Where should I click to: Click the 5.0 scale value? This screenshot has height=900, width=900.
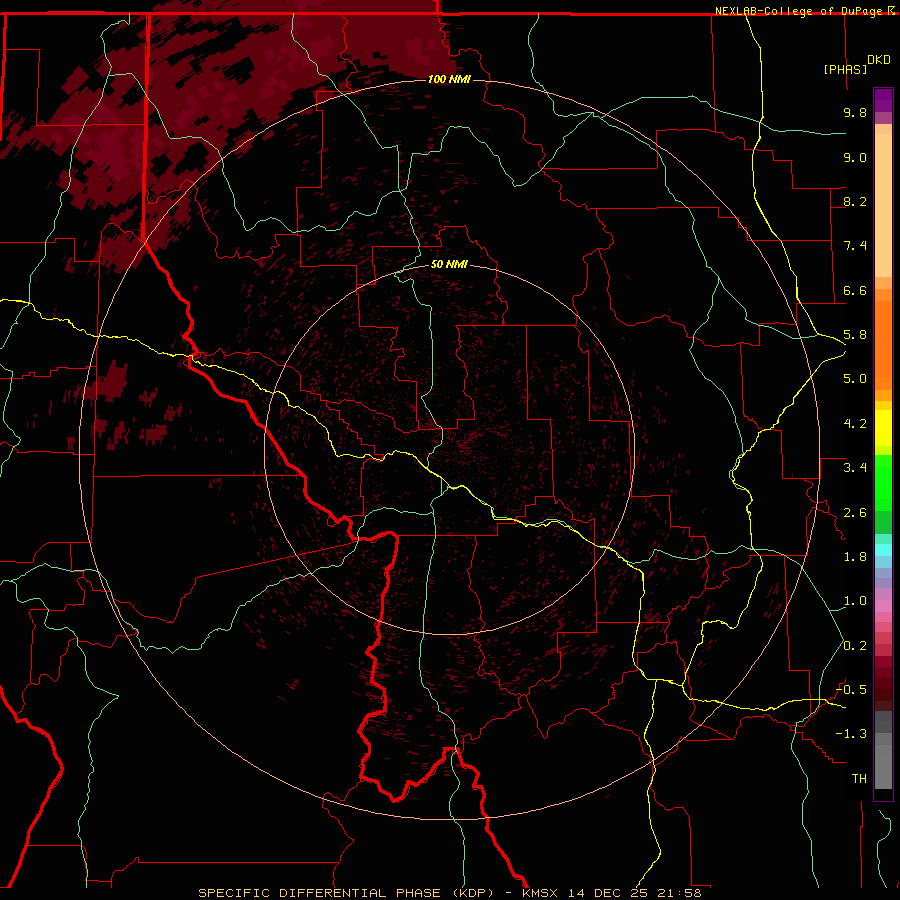point(855,379)
